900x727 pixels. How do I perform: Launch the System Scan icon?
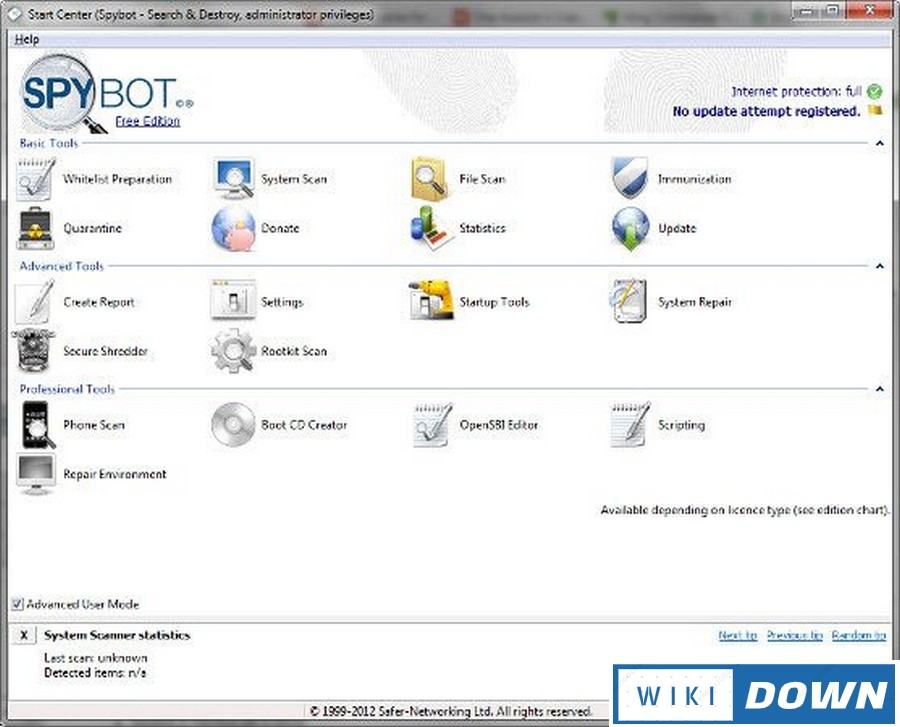coord(234,179)
